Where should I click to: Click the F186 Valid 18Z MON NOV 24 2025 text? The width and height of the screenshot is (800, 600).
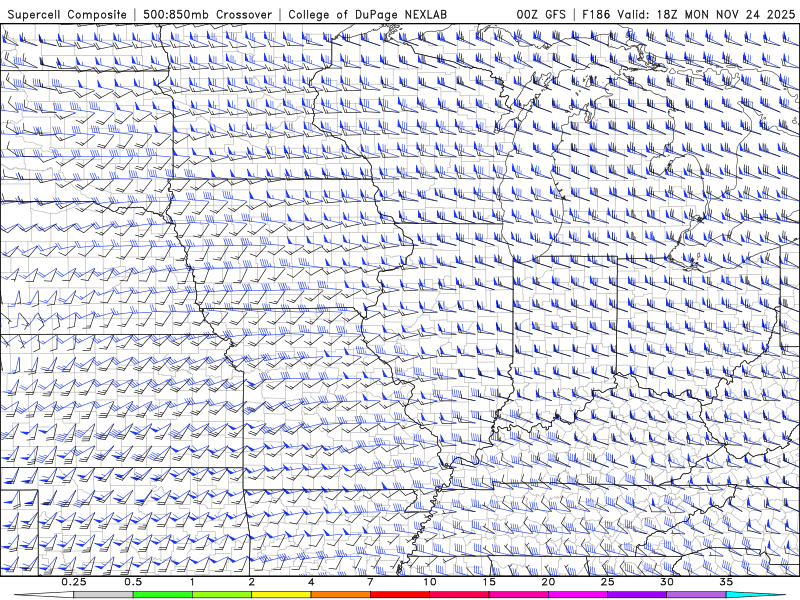(x=688, y=14)
